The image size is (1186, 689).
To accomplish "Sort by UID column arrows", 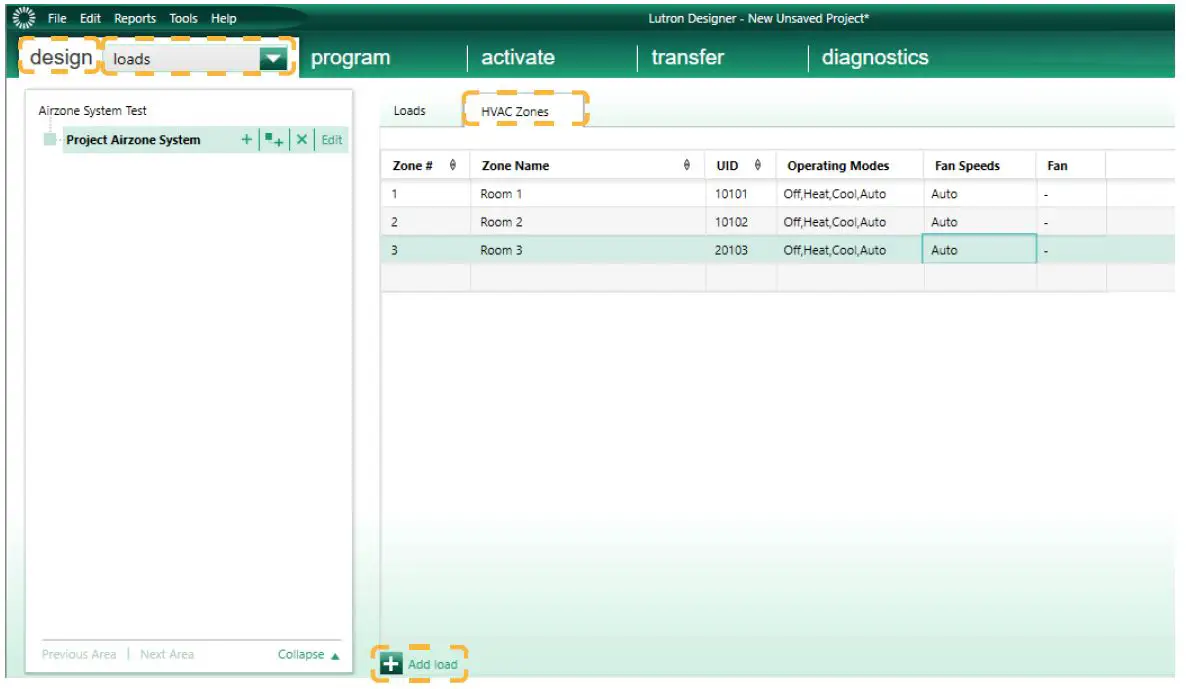I will [757, 165].
